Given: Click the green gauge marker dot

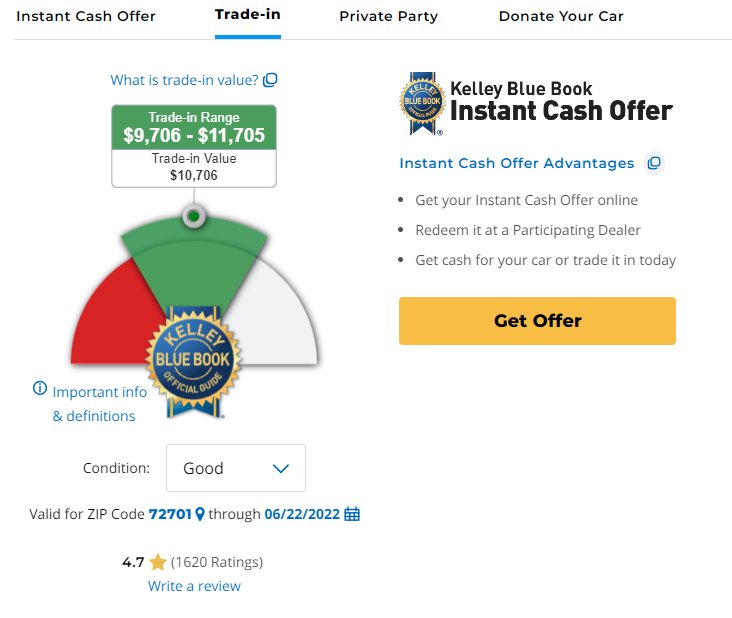Looking at the screenshot, I should (194, 217).
